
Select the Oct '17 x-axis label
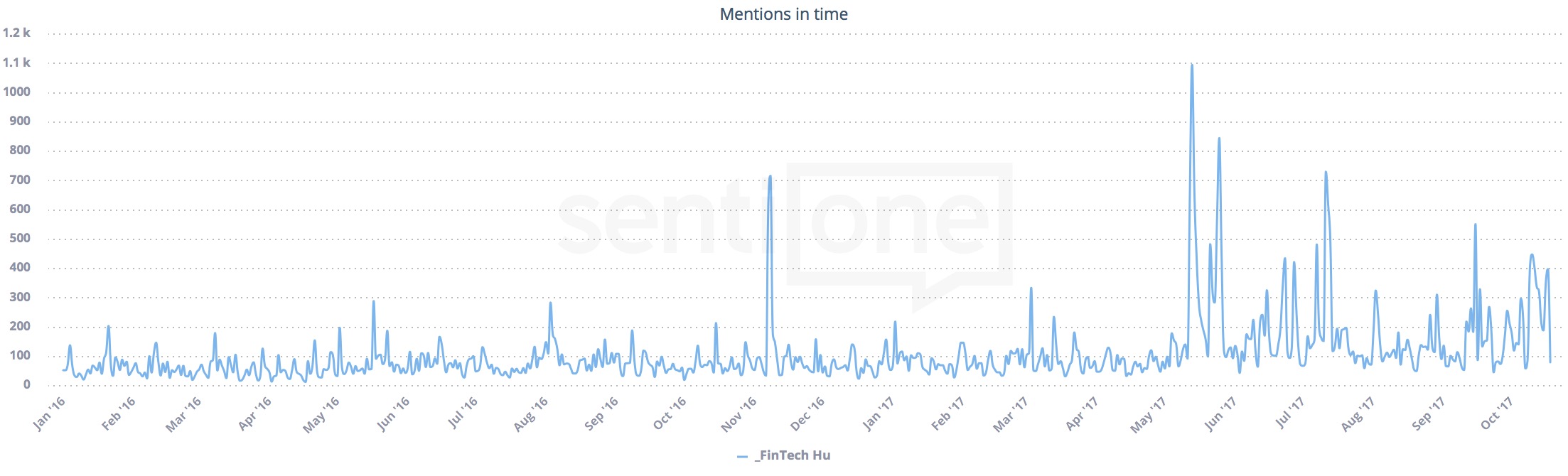pos(1498,413)
